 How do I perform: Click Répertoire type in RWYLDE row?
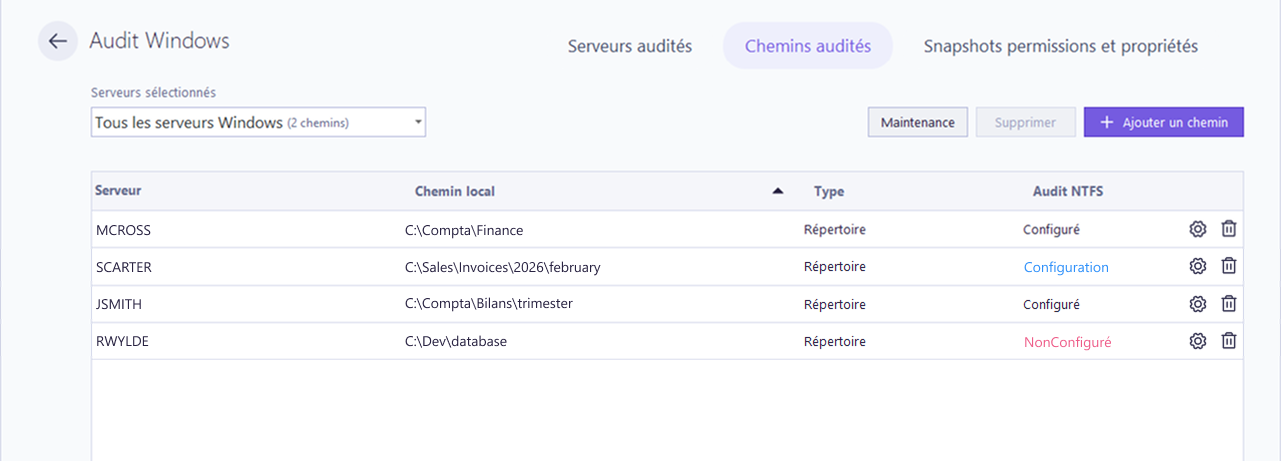pyautogui.click(x=835, y=342)
